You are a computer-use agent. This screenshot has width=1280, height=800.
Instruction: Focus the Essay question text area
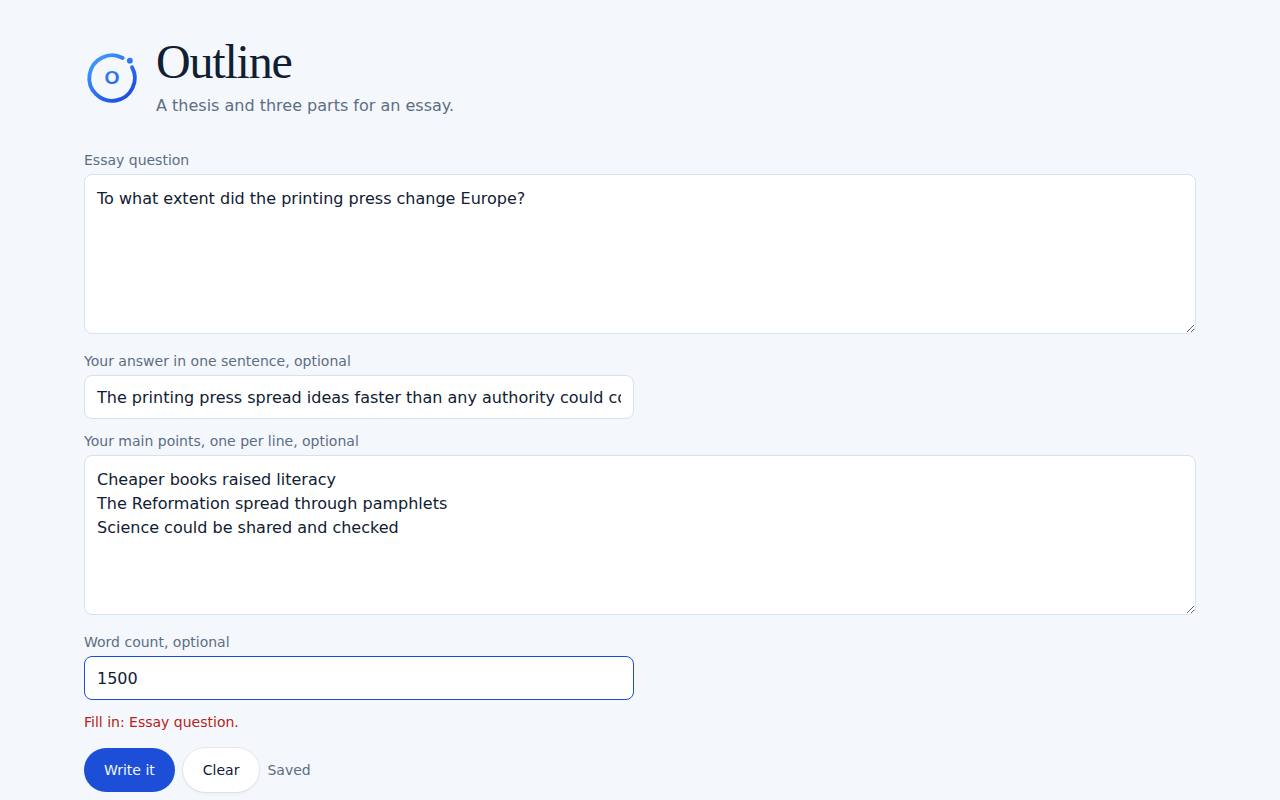point(640,254)
